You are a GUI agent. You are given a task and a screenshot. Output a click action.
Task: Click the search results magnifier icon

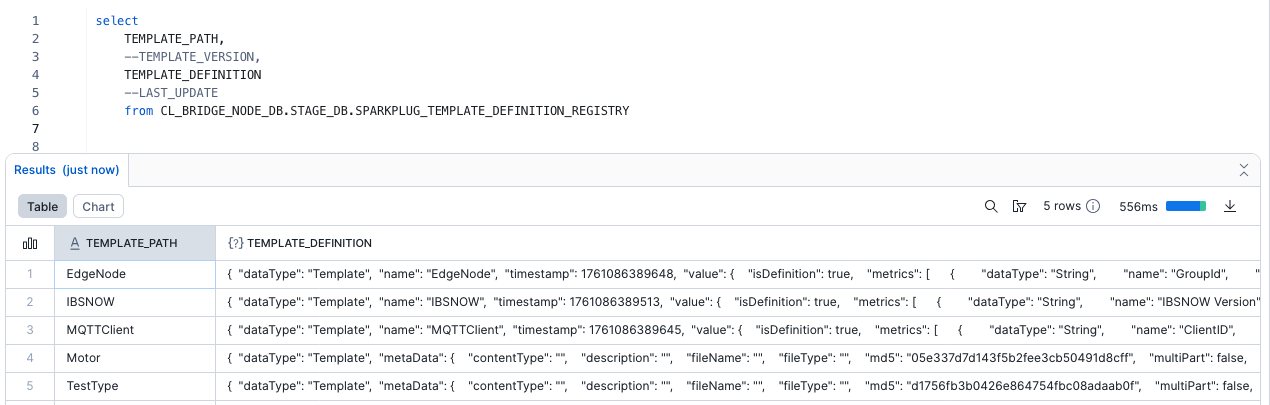coord(991,206)
